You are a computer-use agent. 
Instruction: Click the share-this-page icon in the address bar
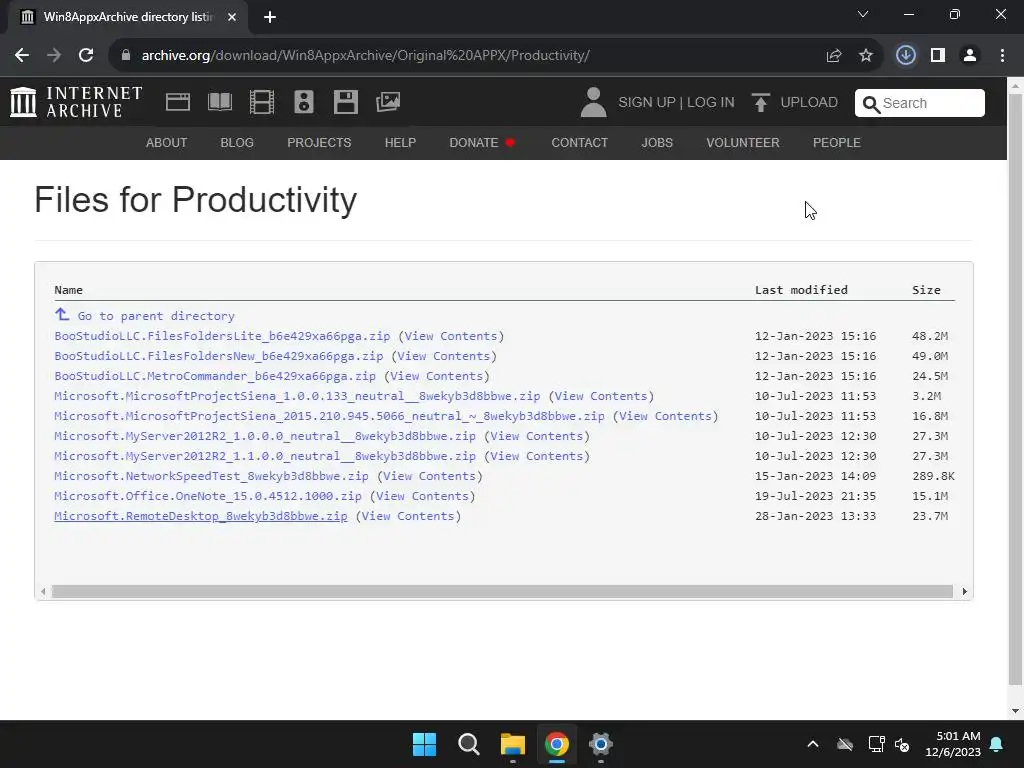pyautogui.click(x=834, y=56)
